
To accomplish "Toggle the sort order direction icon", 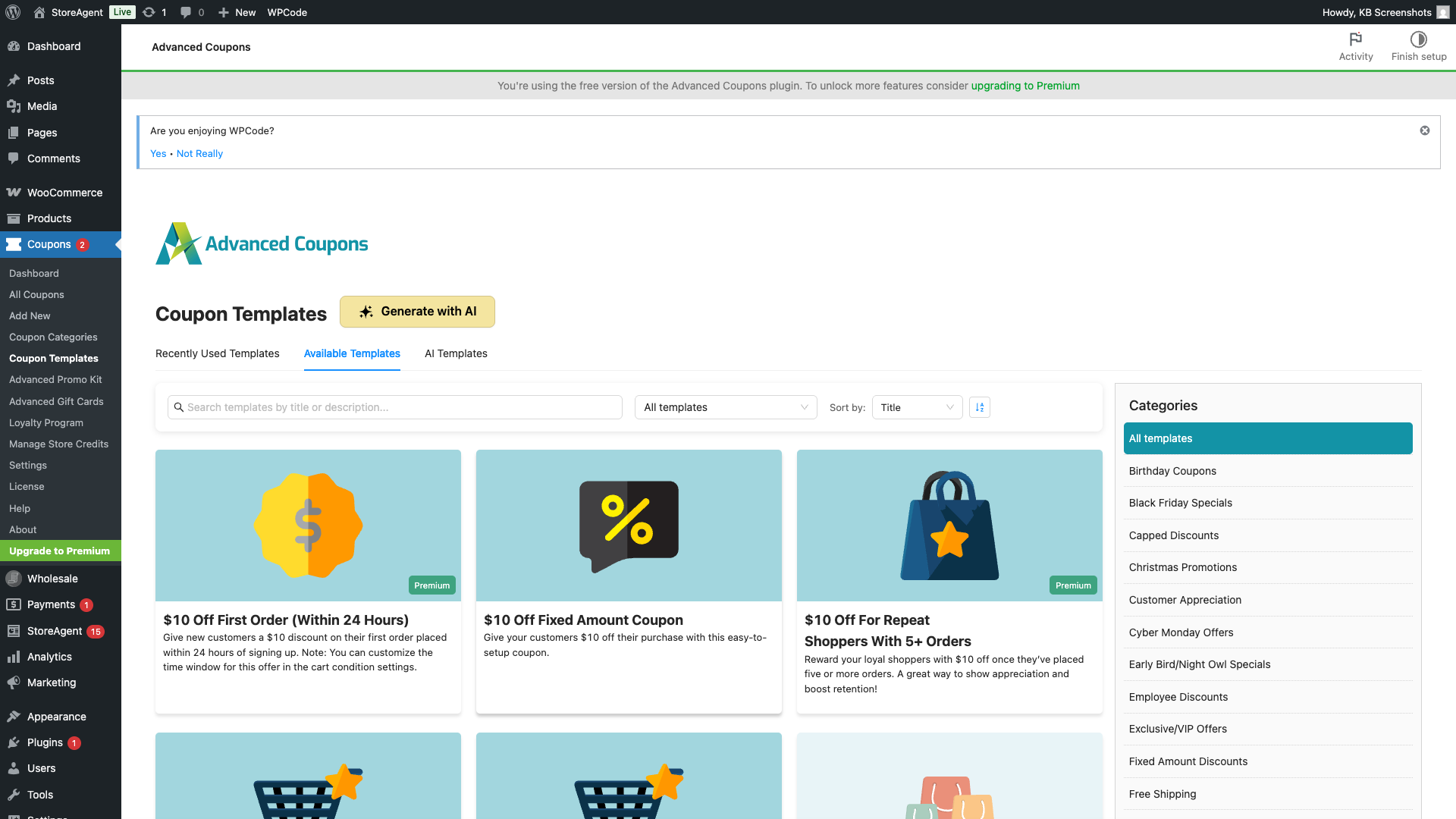I will 980,407.
